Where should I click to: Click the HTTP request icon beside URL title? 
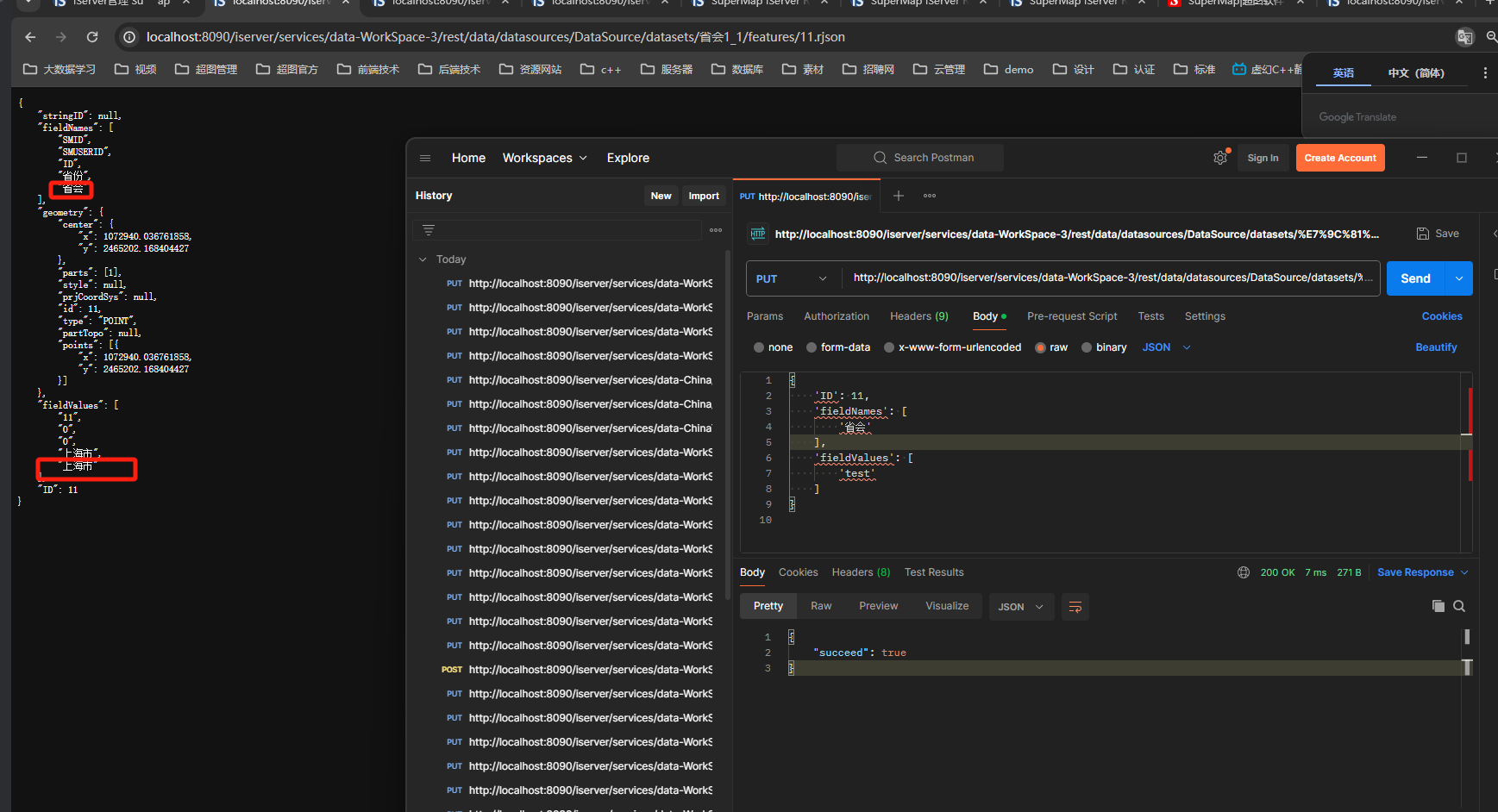coord(758,234)
